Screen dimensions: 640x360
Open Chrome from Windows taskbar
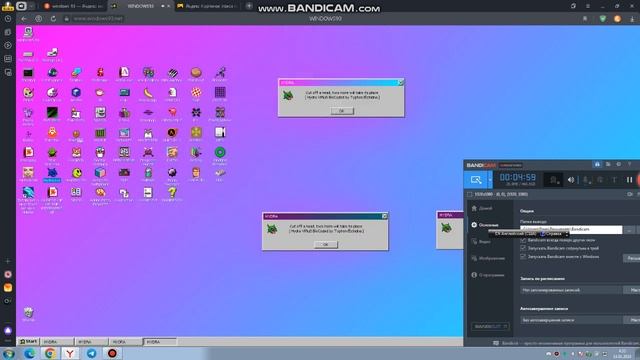(x=50, y=353)
